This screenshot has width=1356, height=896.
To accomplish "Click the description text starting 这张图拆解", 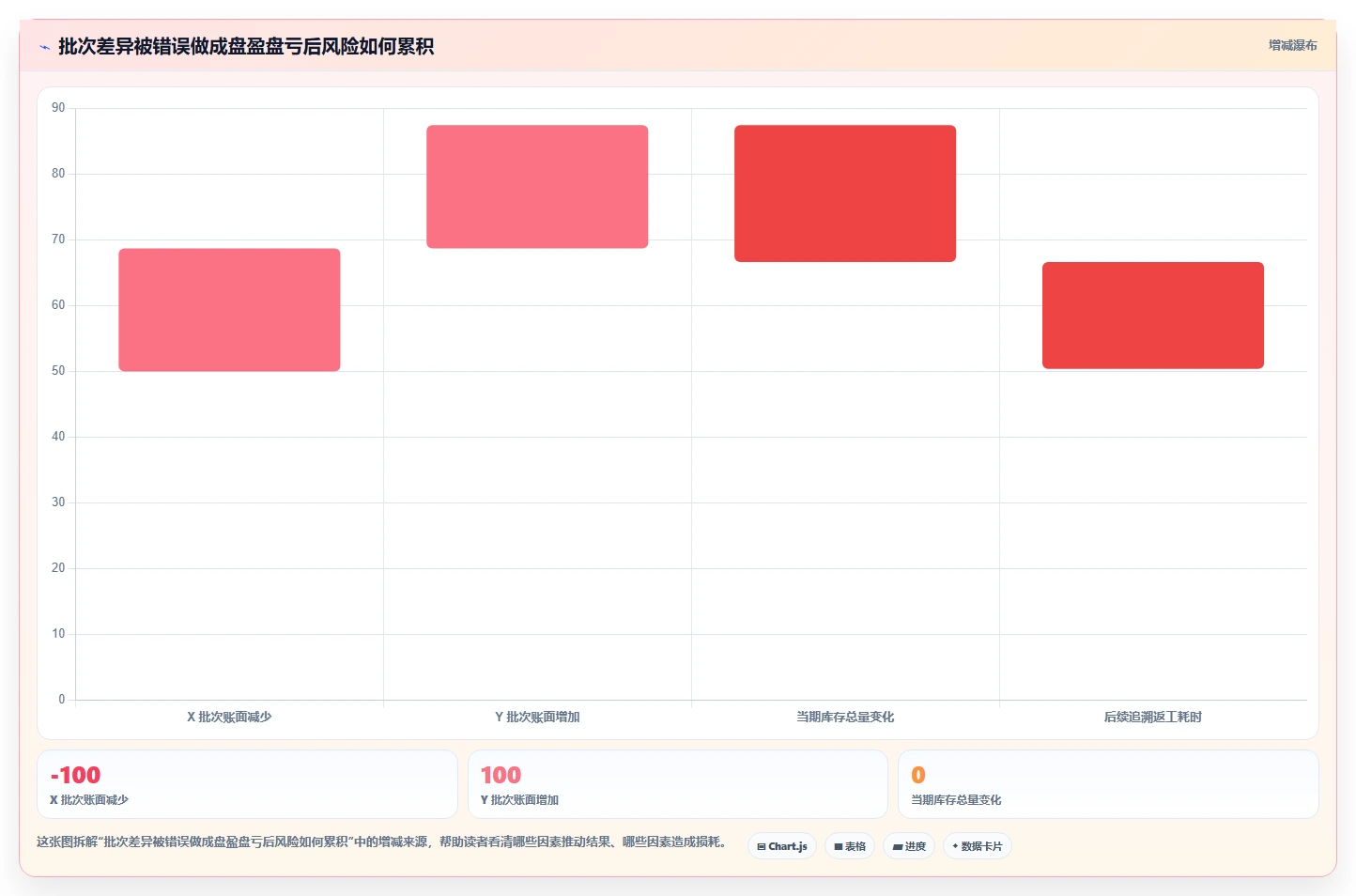I will [381, 842].
